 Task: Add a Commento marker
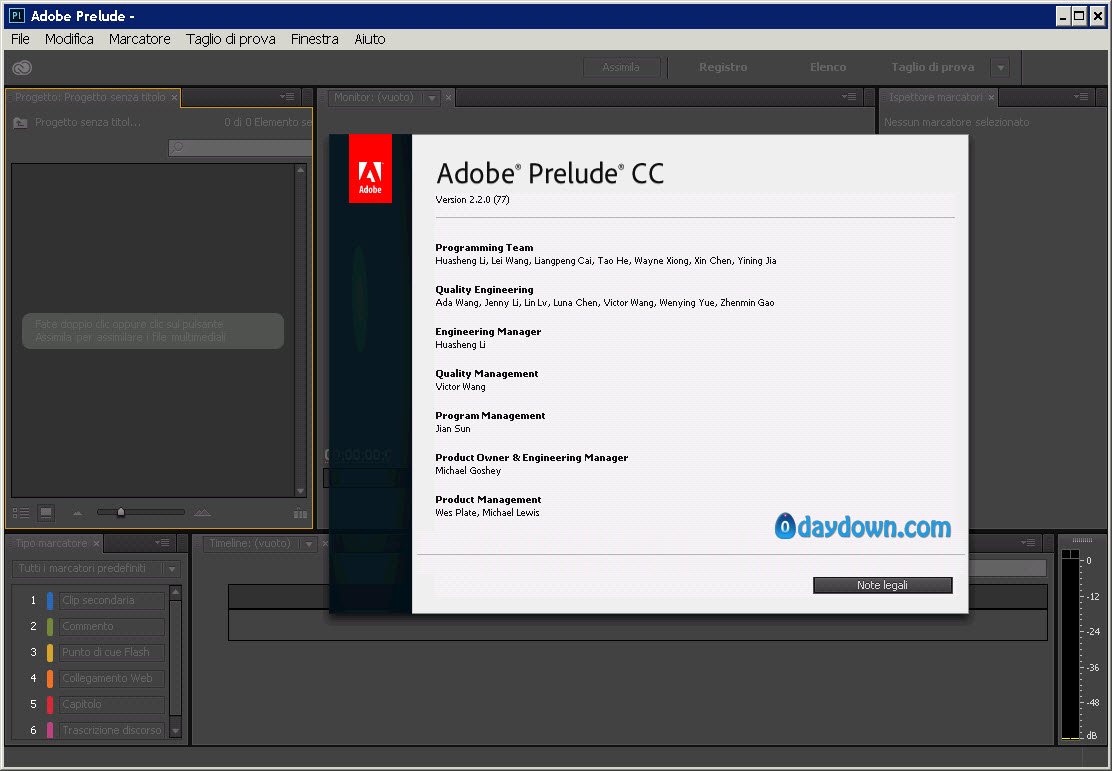[112, 627]
